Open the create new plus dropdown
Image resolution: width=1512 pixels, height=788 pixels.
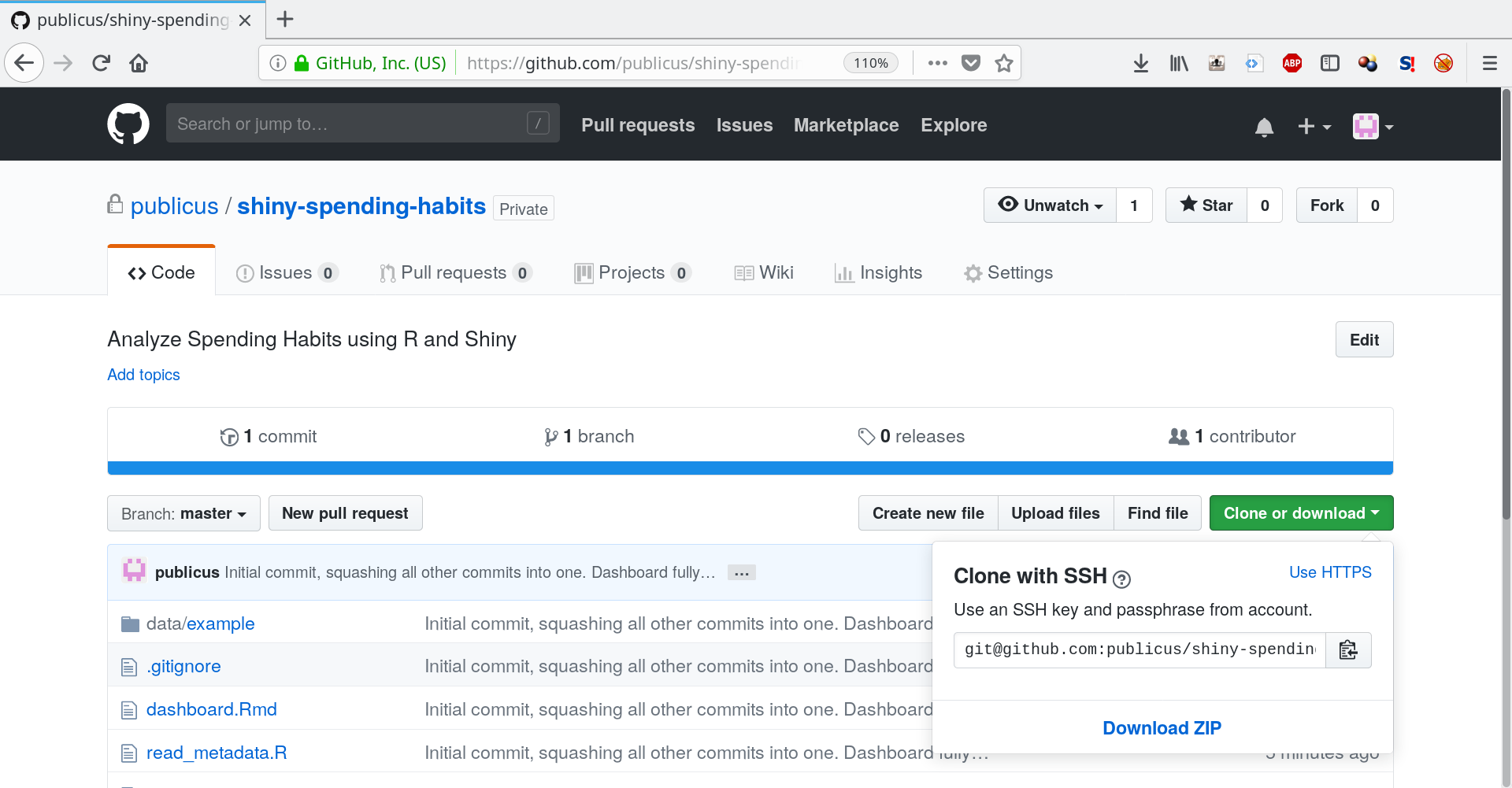click(x=1314, y=126)
